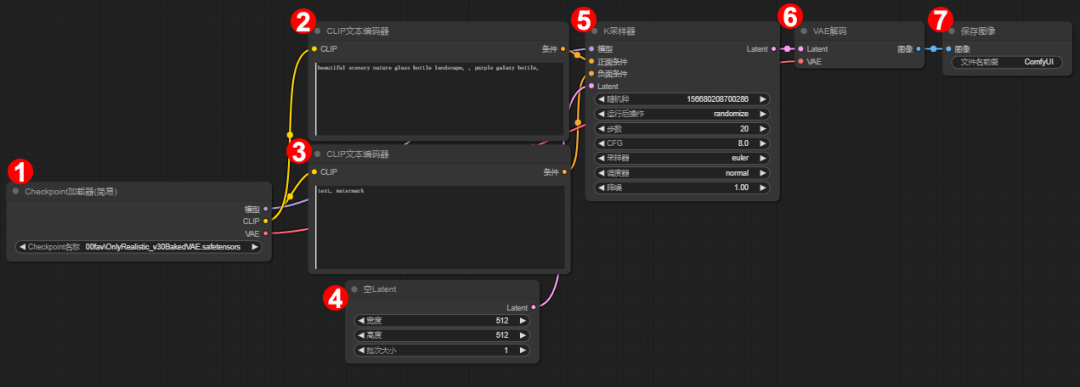
Task: Click the 图像 output socket on the VAE解码 node
Action: click(919, 49)
